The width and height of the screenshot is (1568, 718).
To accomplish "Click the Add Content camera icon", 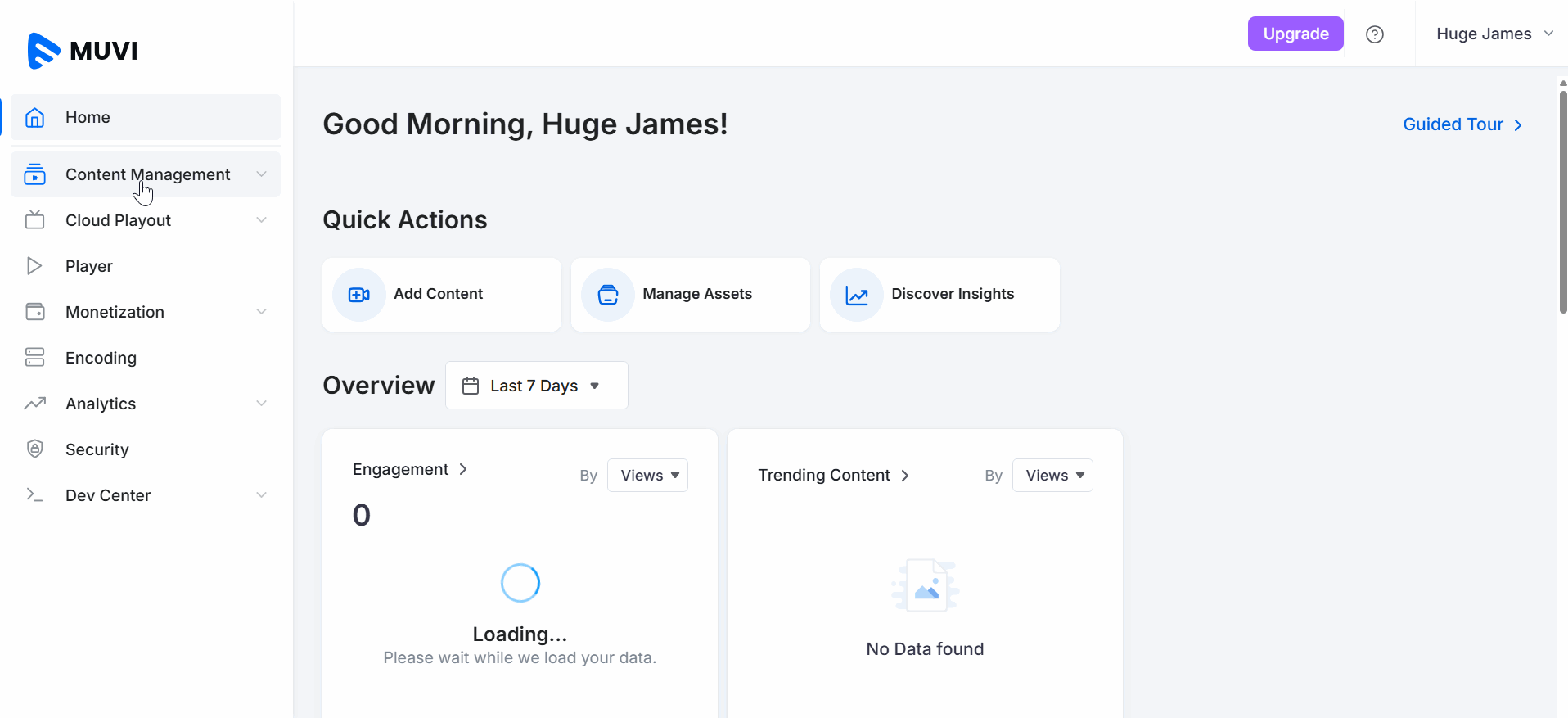I will pos(358,295).
